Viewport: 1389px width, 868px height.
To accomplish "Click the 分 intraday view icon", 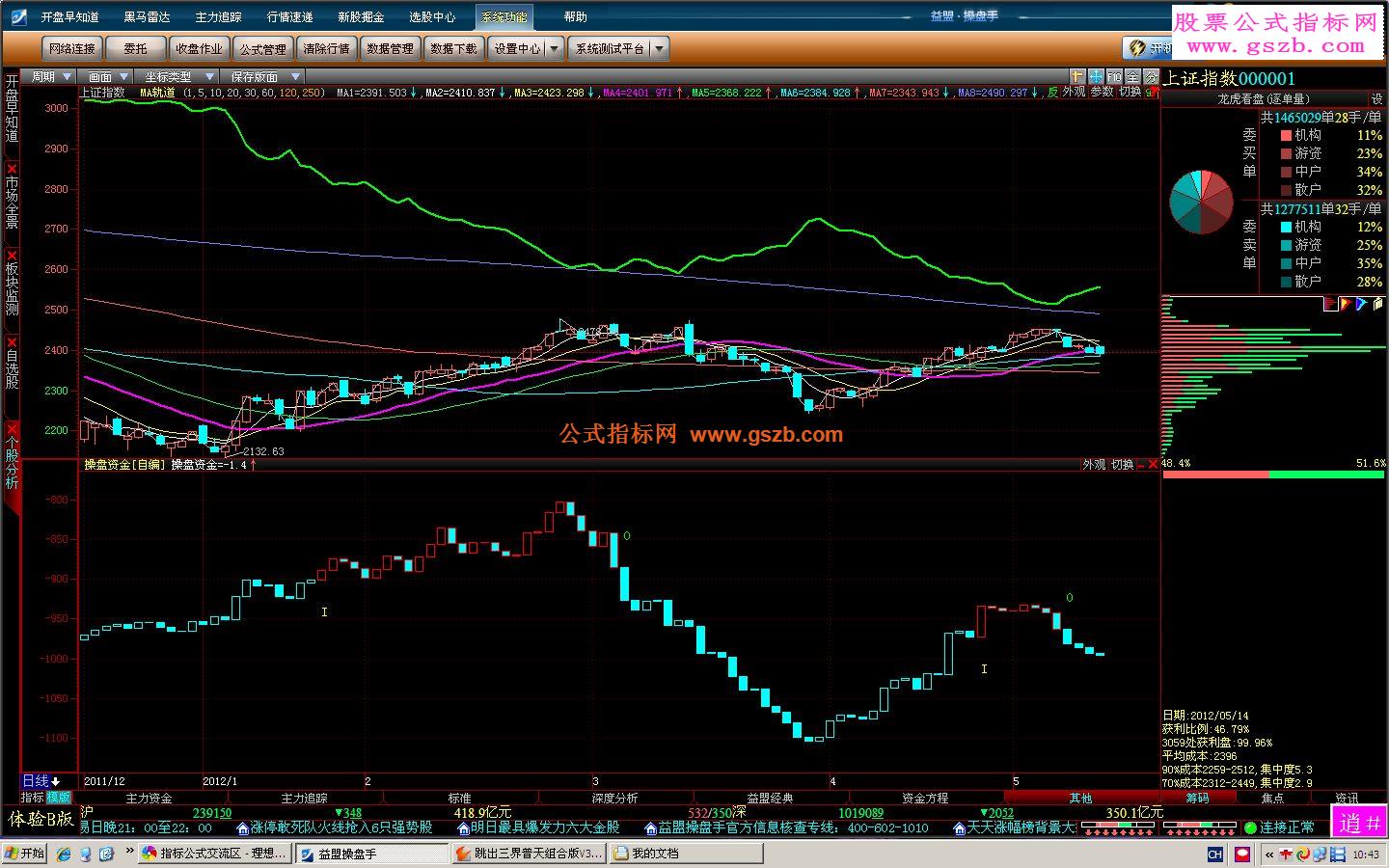I will coord(1152,76).
